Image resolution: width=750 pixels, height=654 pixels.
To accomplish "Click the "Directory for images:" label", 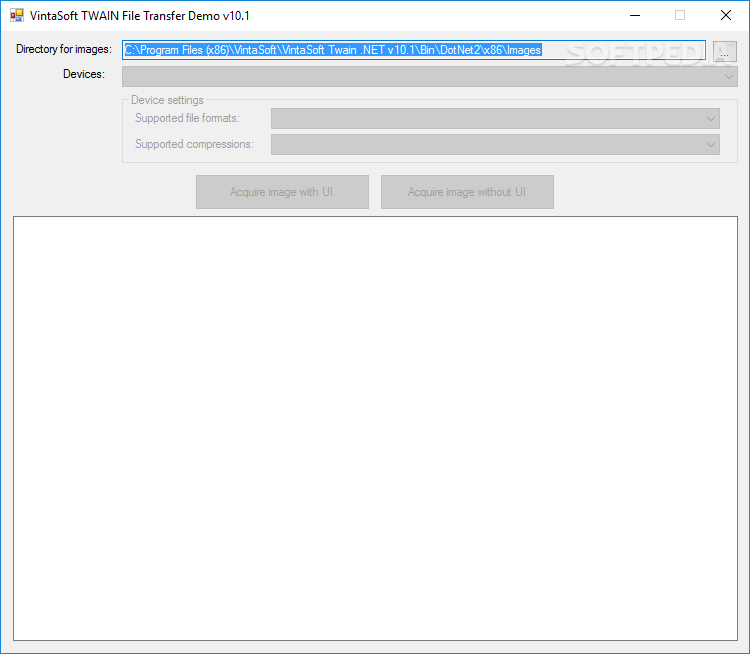I will (x=64, y=49).
